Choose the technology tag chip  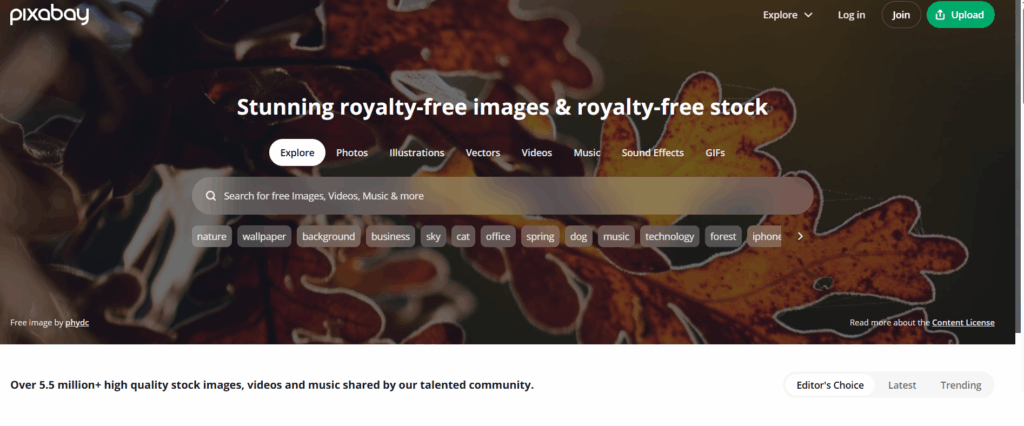pyautogui.click(x=669, y=237)
